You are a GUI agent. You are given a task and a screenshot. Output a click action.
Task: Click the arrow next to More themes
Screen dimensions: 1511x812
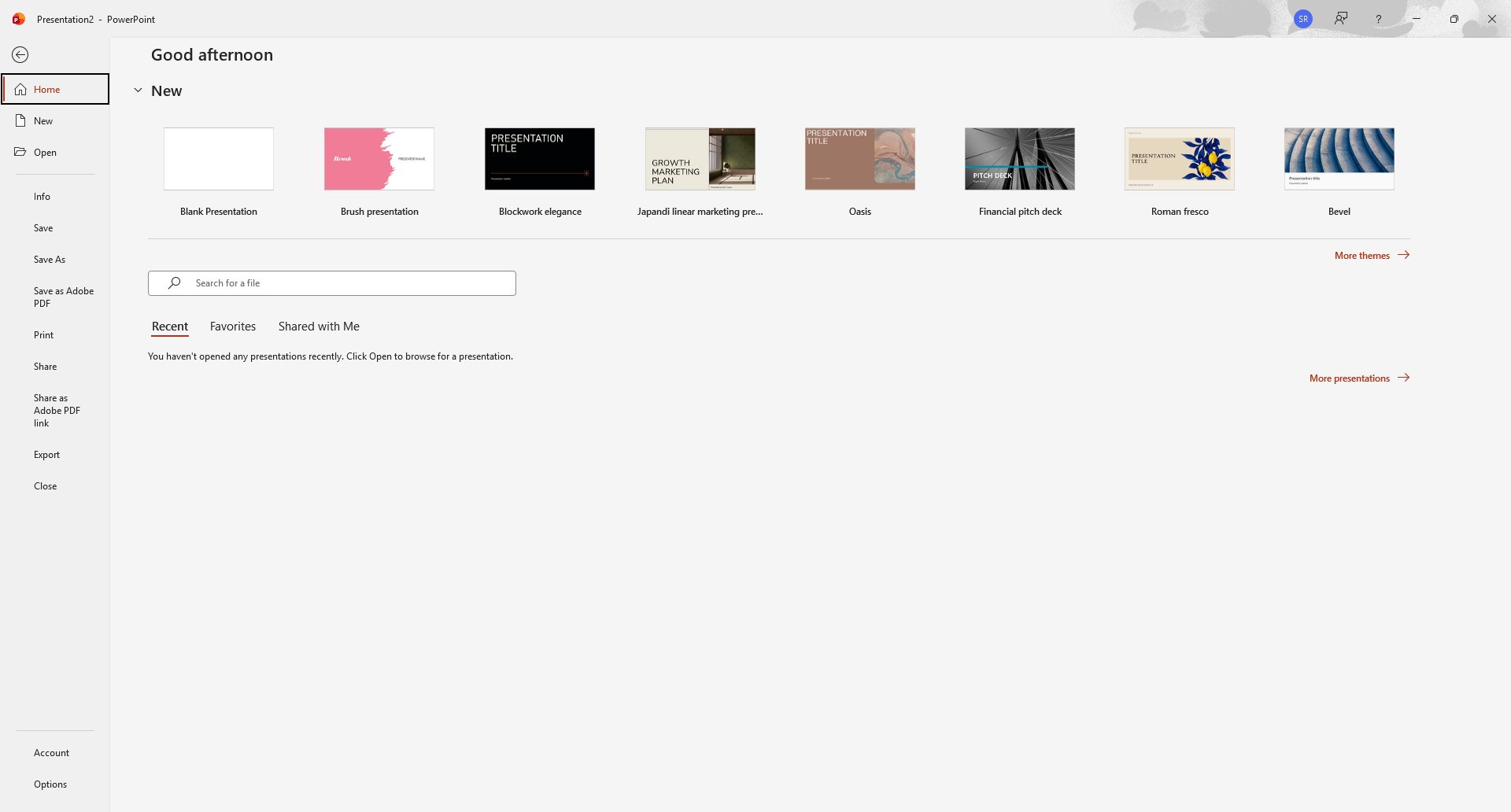[1403, 255]
